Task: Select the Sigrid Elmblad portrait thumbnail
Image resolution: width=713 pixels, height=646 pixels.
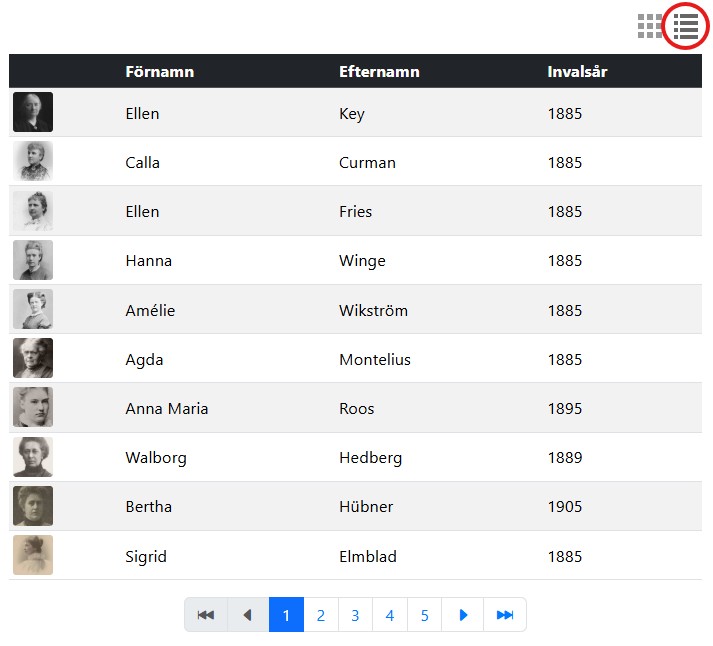Action: click(33, 555)
